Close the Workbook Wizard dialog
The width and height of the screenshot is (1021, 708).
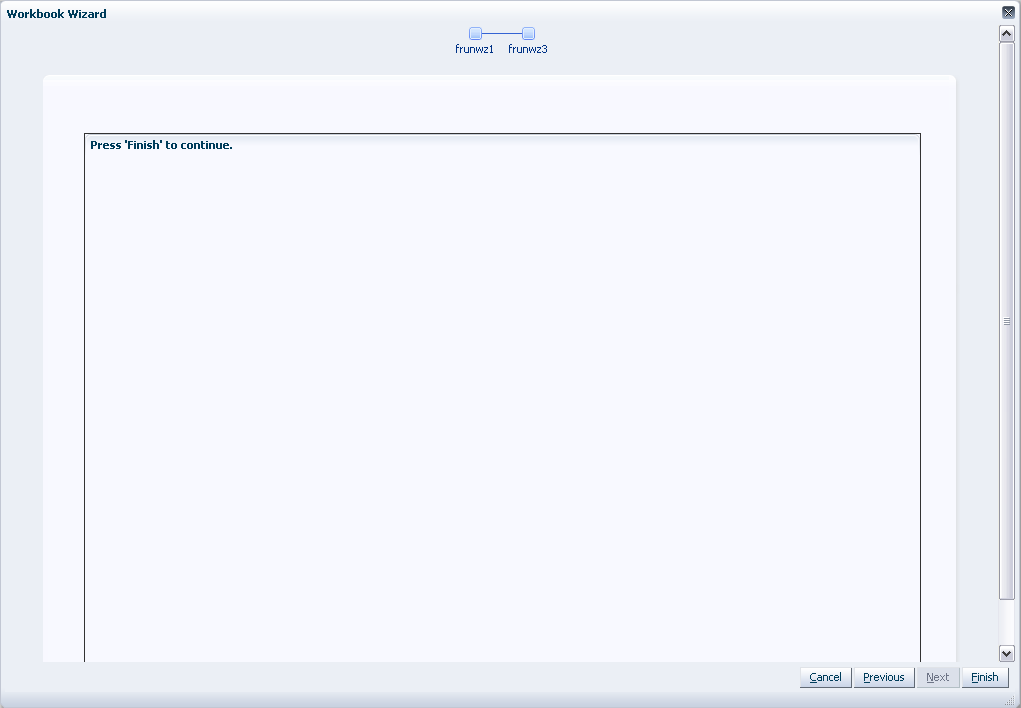tap(1008, 12)
